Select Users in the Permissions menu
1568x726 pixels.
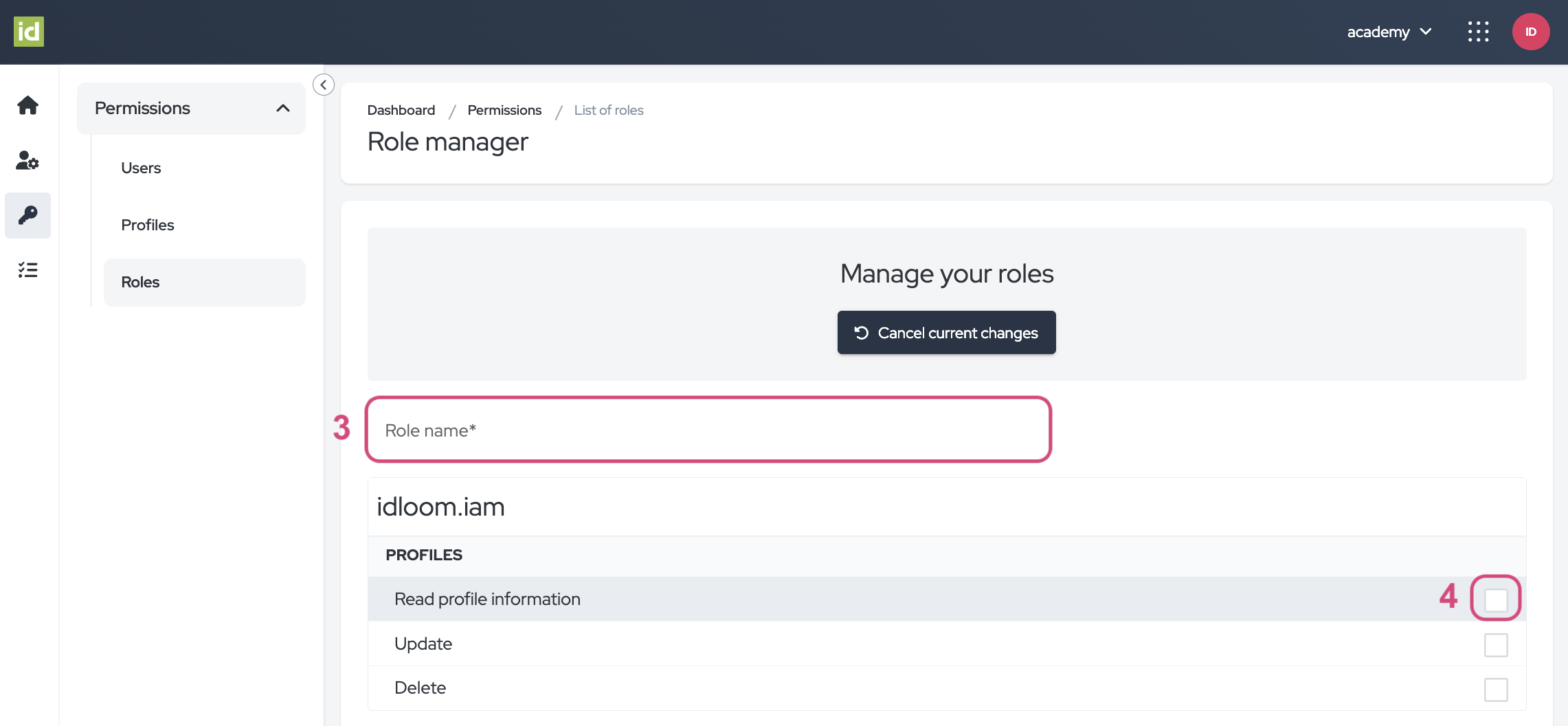tap(141, 167)
